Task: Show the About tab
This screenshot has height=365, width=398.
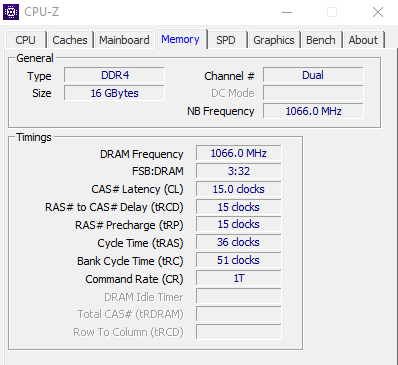Action: 363,40
